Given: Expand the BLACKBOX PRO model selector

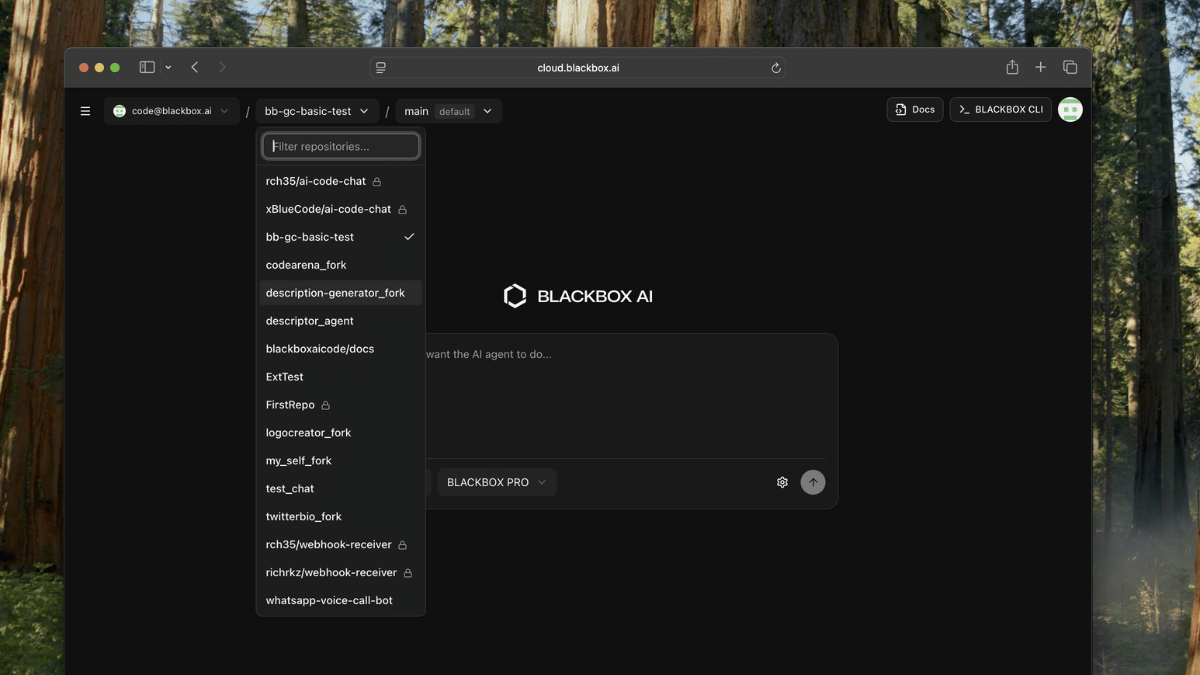Looking at the screenshot, I should coord(497,482).
